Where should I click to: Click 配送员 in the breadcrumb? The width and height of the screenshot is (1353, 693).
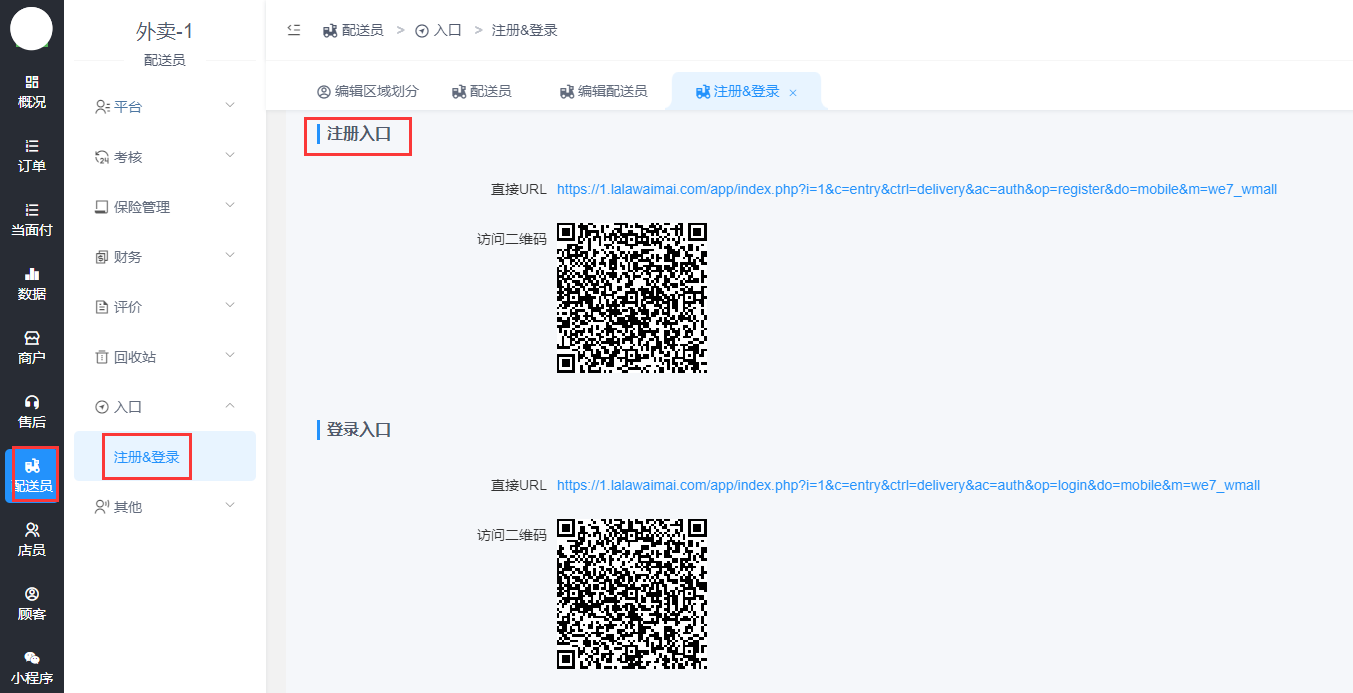click(353, 30)
